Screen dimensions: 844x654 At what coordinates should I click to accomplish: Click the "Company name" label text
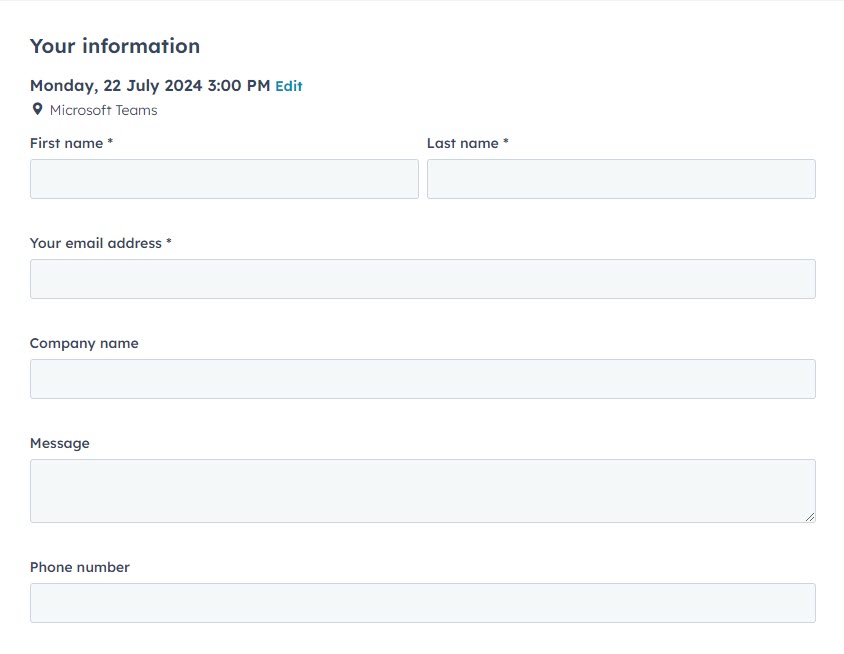84,343
